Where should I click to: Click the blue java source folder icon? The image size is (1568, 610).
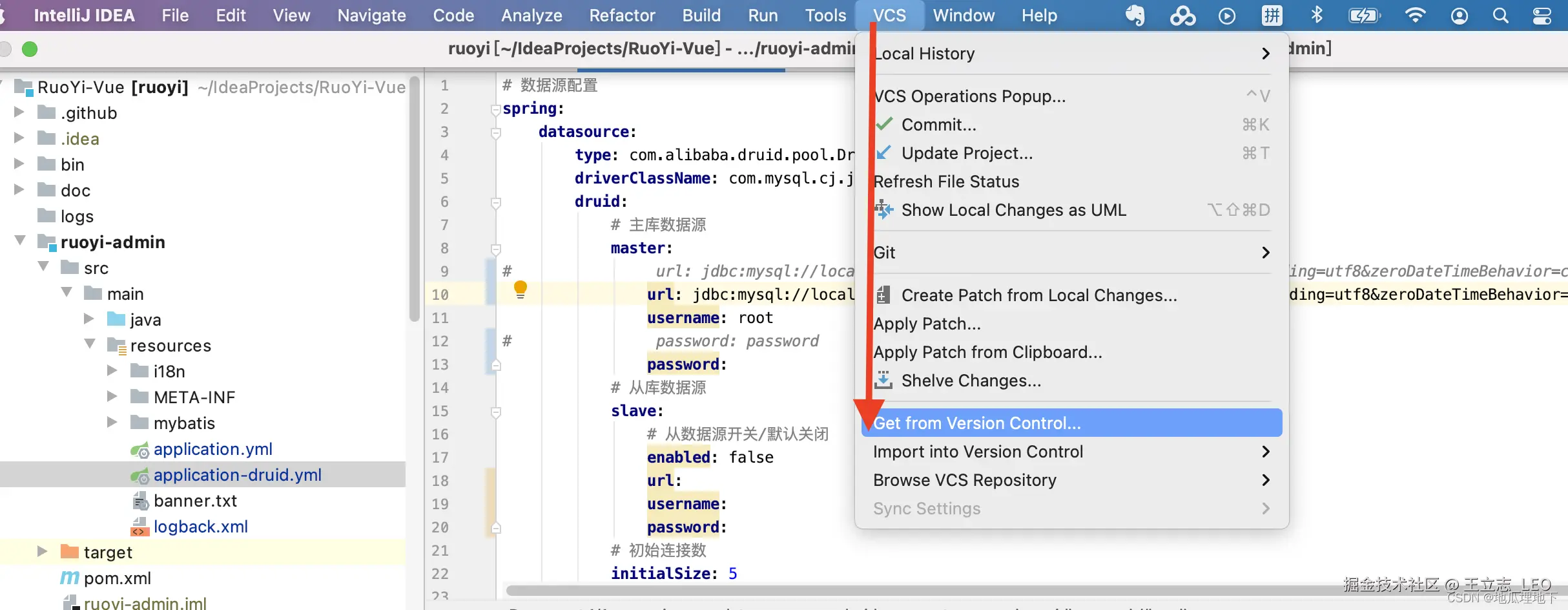point(116,319)
